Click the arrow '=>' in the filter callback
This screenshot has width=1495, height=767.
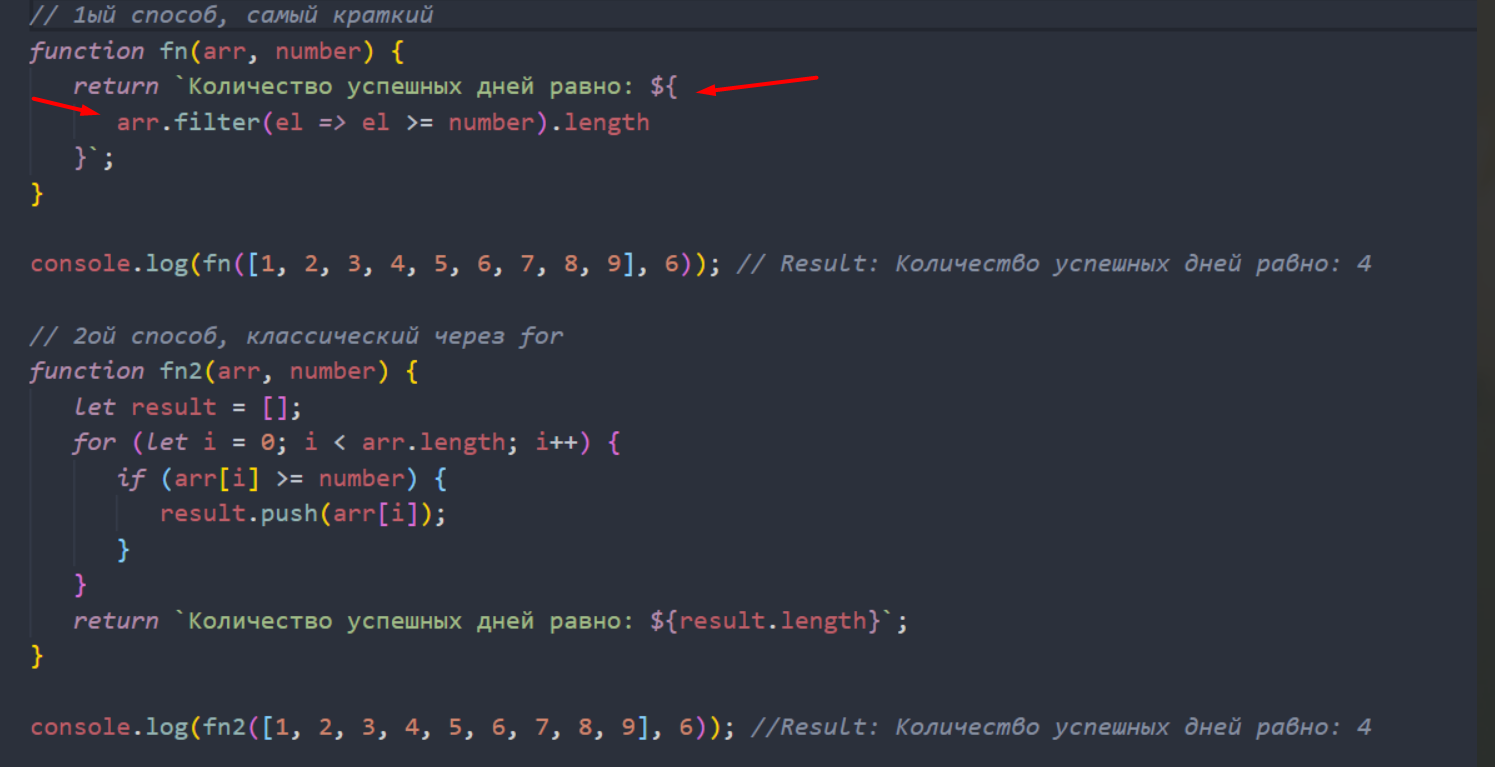(332, 122)
